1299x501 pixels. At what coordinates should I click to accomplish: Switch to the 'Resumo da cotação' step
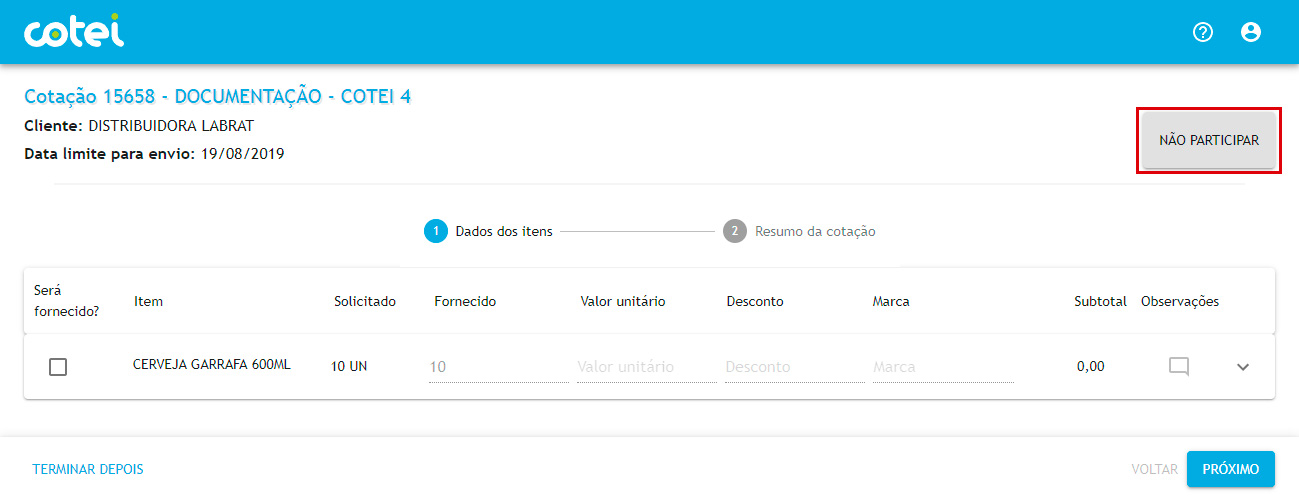[x=815, y=231]
